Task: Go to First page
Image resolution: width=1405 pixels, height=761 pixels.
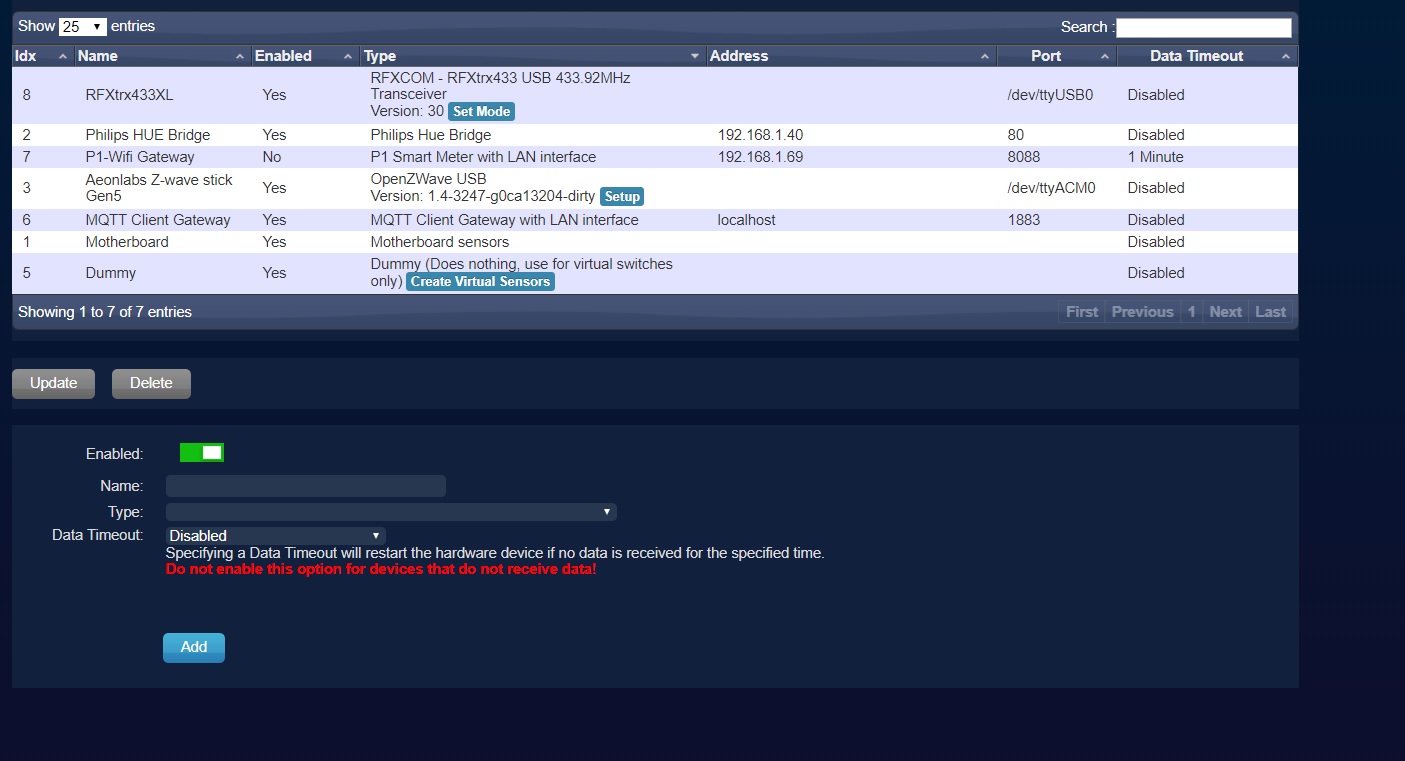Action: pyautogui.click(x=1082, y=312)
